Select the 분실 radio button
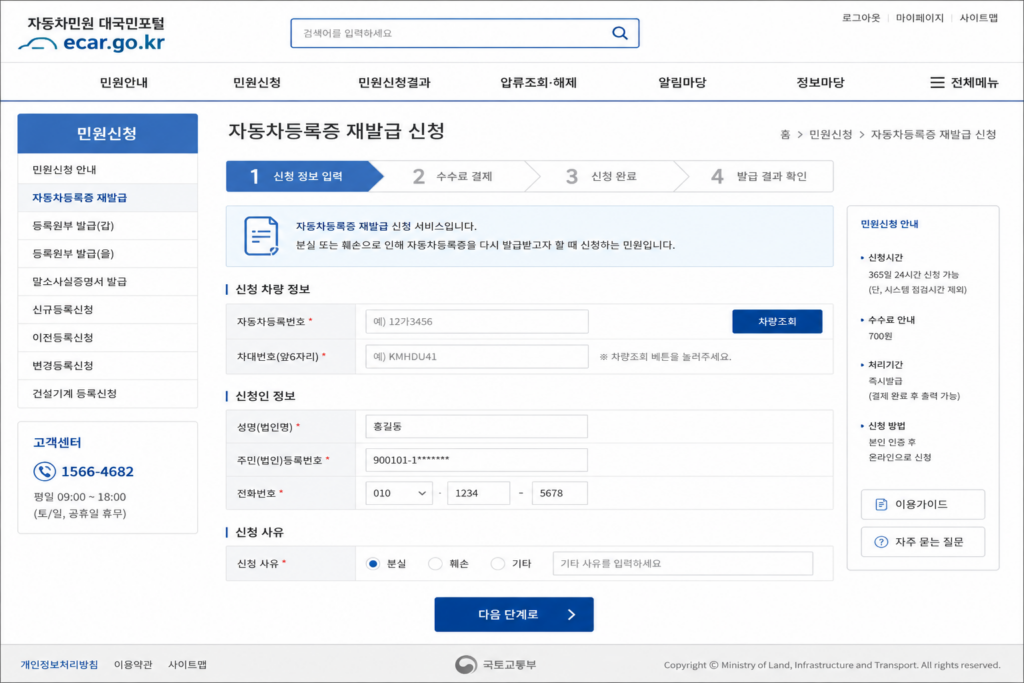This screenshot has height=683, width=1024. pos(372,564)
